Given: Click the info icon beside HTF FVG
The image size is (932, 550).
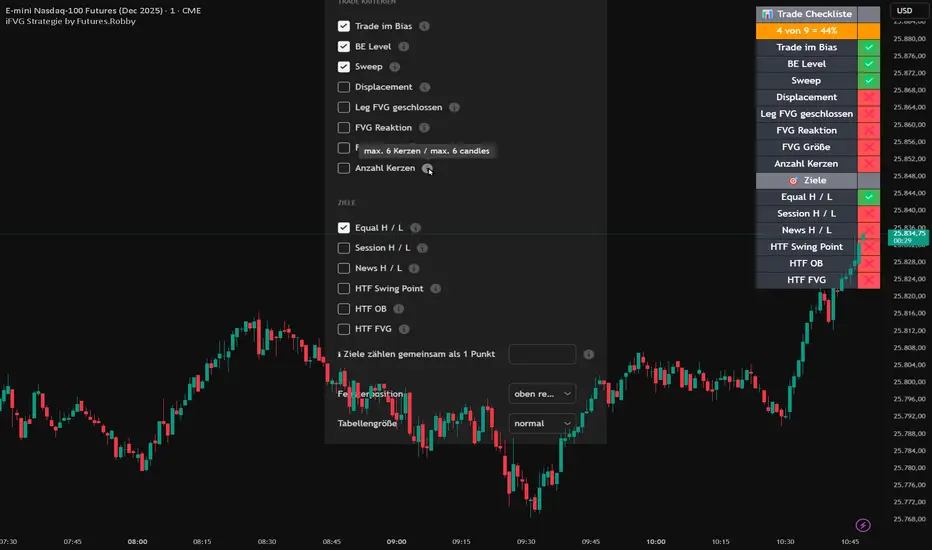Looking at the screenshot, I should pos(403,328).
